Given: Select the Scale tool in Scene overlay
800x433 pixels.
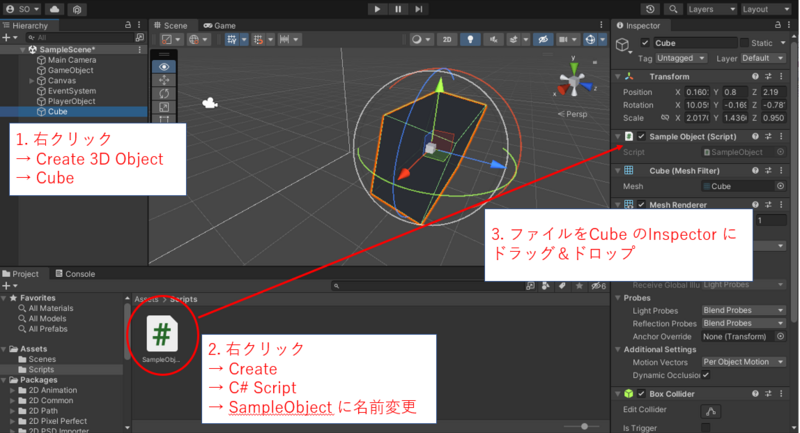Looking at the screenshot, I should coord(164,107).
